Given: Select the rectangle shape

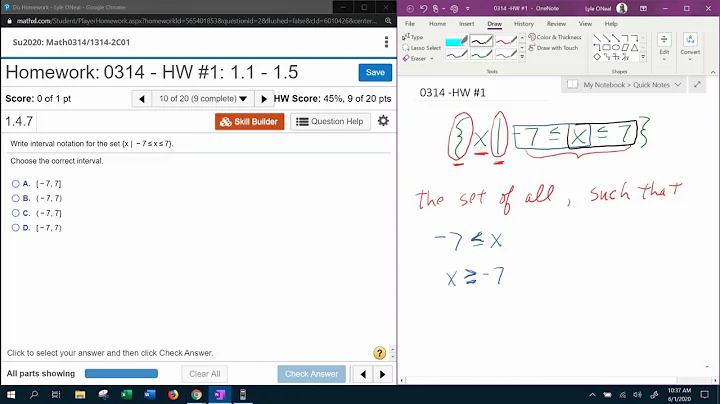Looking at the screenshot, I should [x=606, y=47].
